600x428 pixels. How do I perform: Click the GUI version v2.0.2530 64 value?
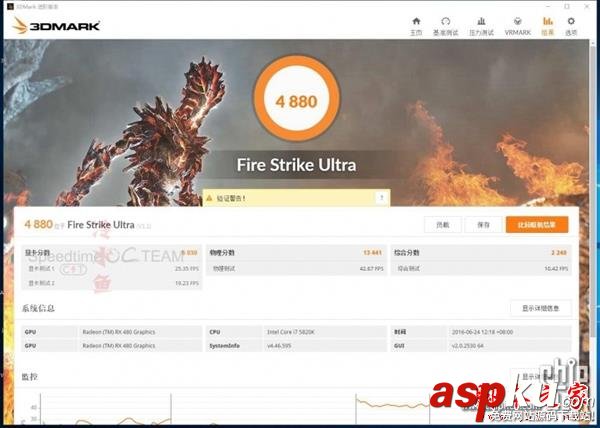coord(467,346)
